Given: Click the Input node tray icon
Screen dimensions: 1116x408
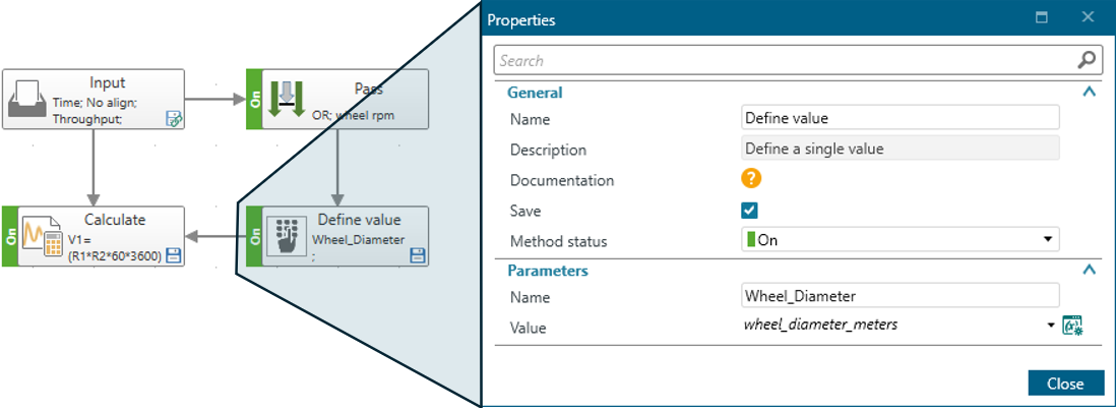Looking at the screenshot, I should coord(28,99).
